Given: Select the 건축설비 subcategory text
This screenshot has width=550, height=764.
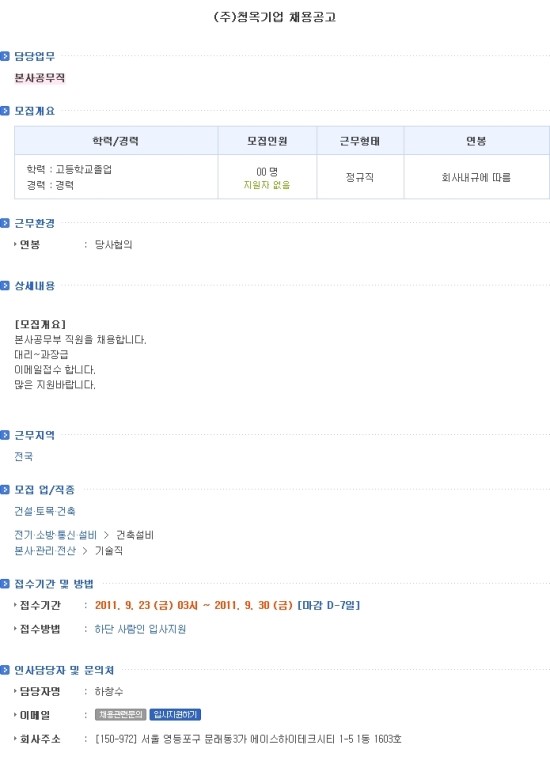Looking at the screenshot, I should click(x=135, y=535).
